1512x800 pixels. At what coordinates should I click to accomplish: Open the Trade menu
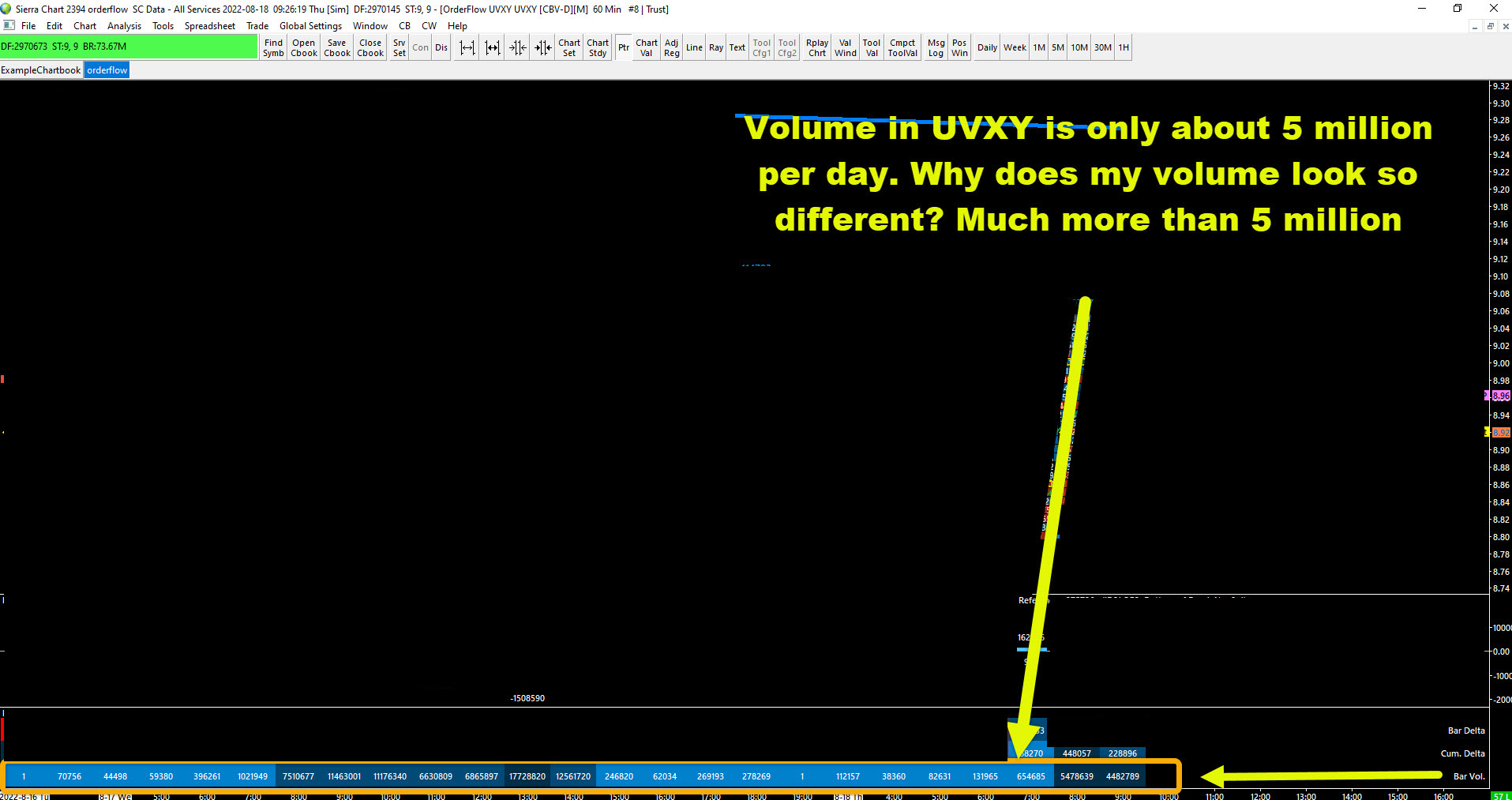click(257, 26)
